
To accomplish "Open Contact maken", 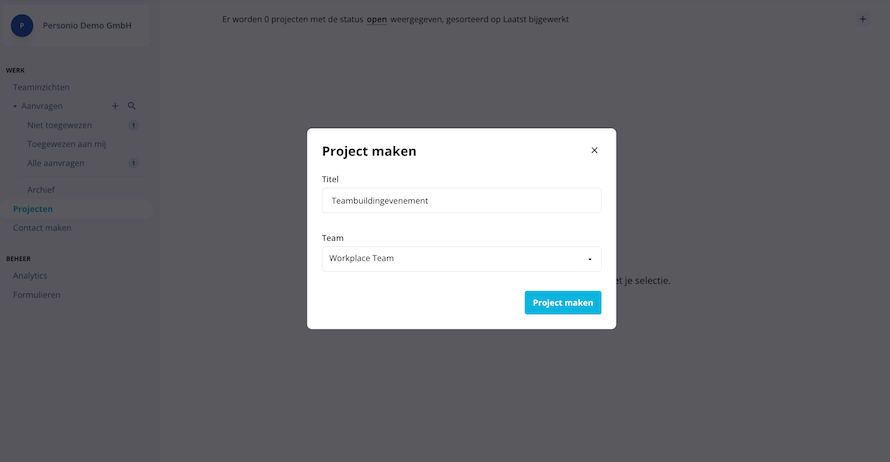I will [42, 228].
